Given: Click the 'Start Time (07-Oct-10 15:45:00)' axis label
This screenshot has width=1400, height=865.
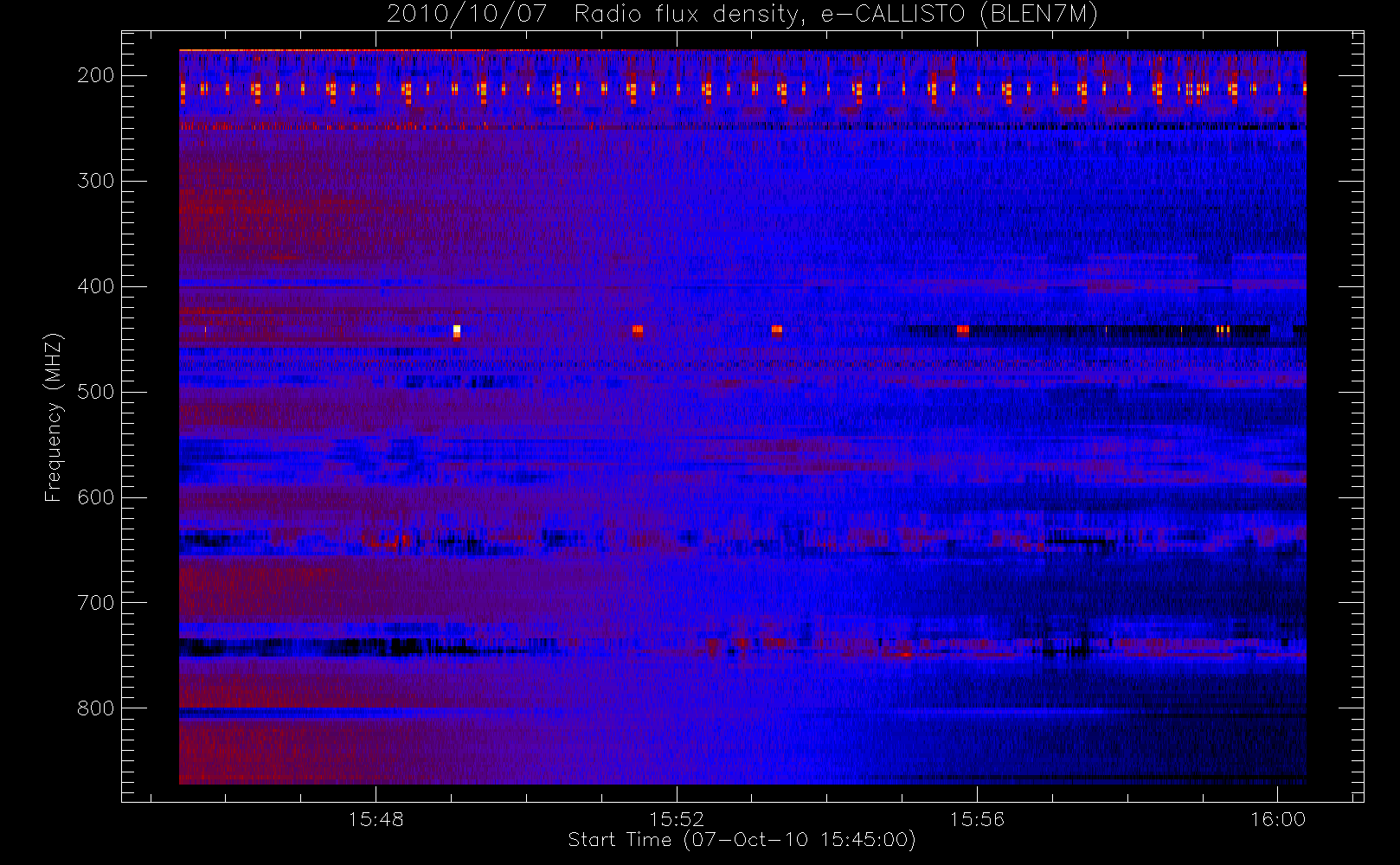Looking at the screenshot, I should [x=742, y=840].
